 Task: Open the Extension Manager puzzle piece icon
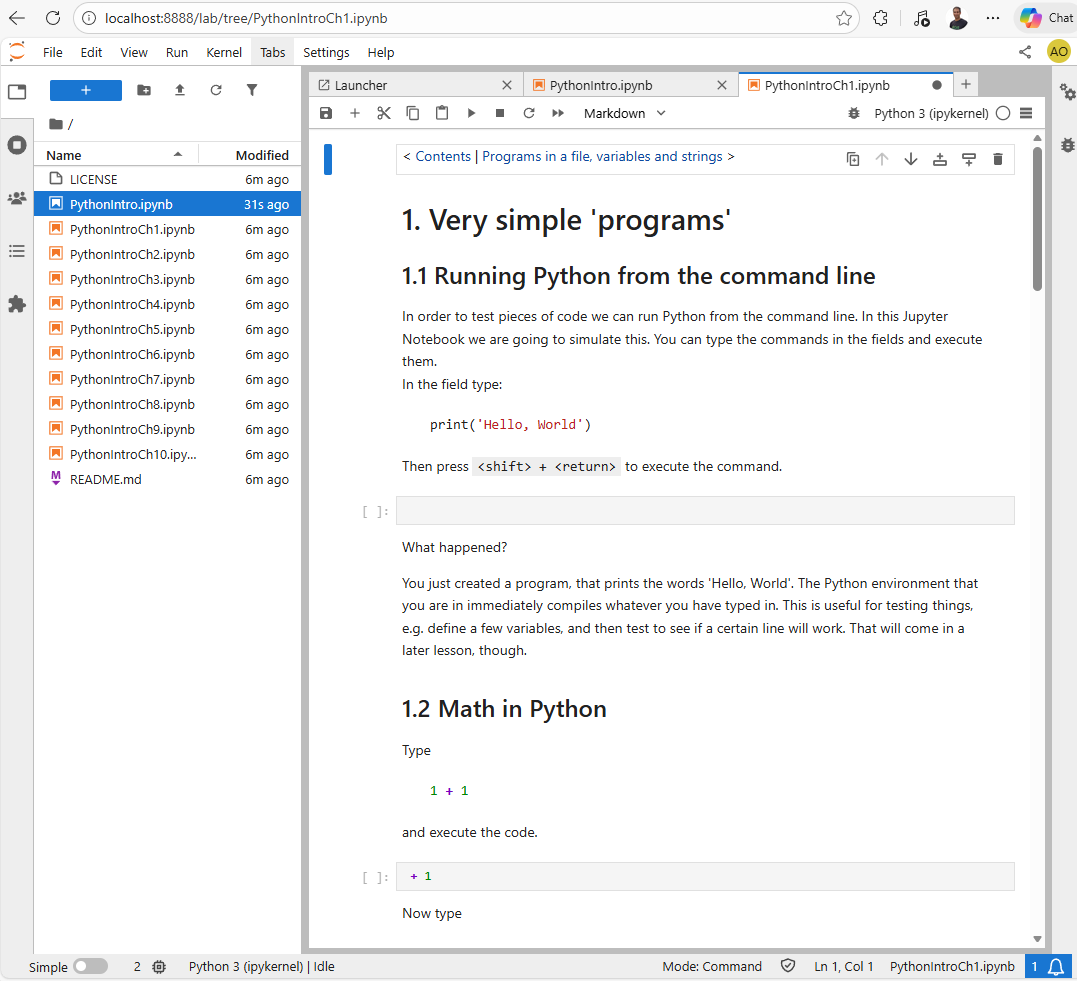[17, 304]
